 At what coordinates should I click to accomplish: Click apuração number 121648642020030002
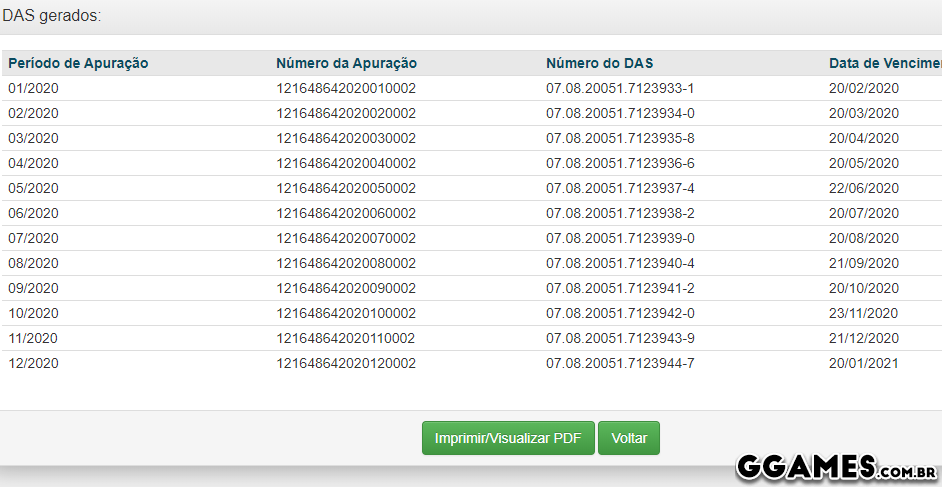coord(346,138)
